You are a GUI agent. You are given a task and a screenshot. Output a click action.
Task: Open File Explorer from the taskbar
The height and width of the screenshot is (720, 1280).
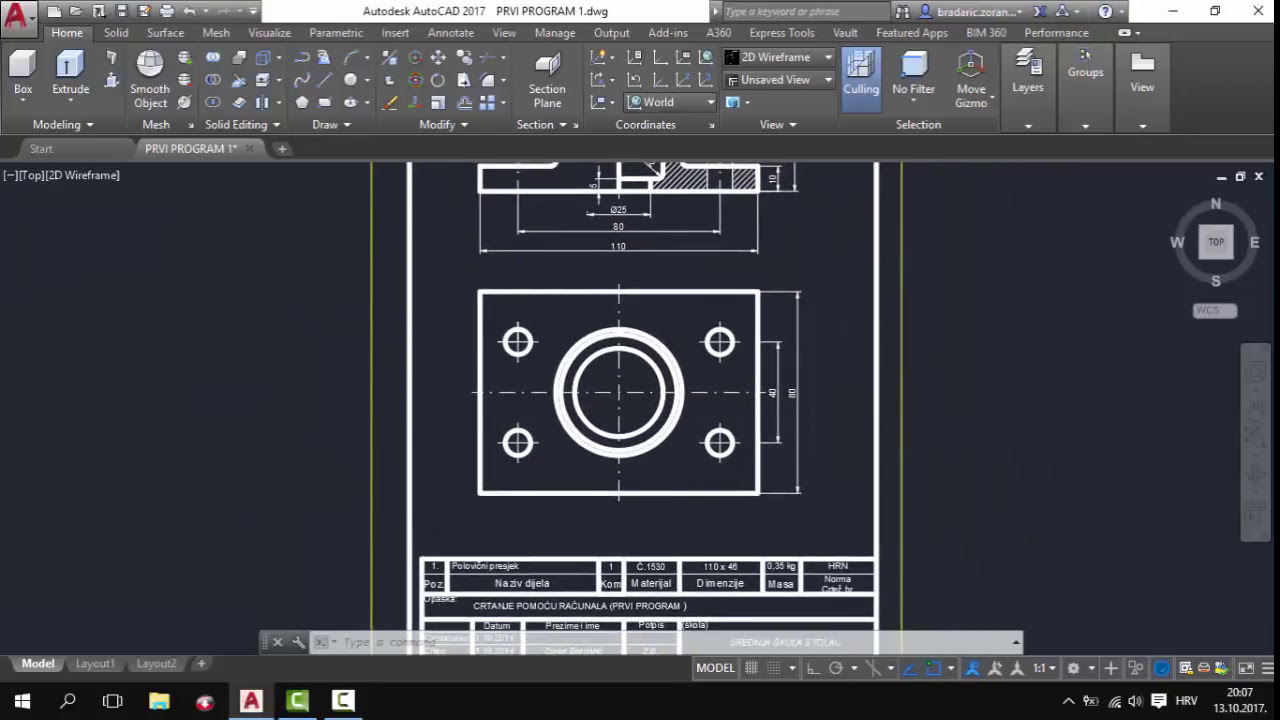click(159, 701)
